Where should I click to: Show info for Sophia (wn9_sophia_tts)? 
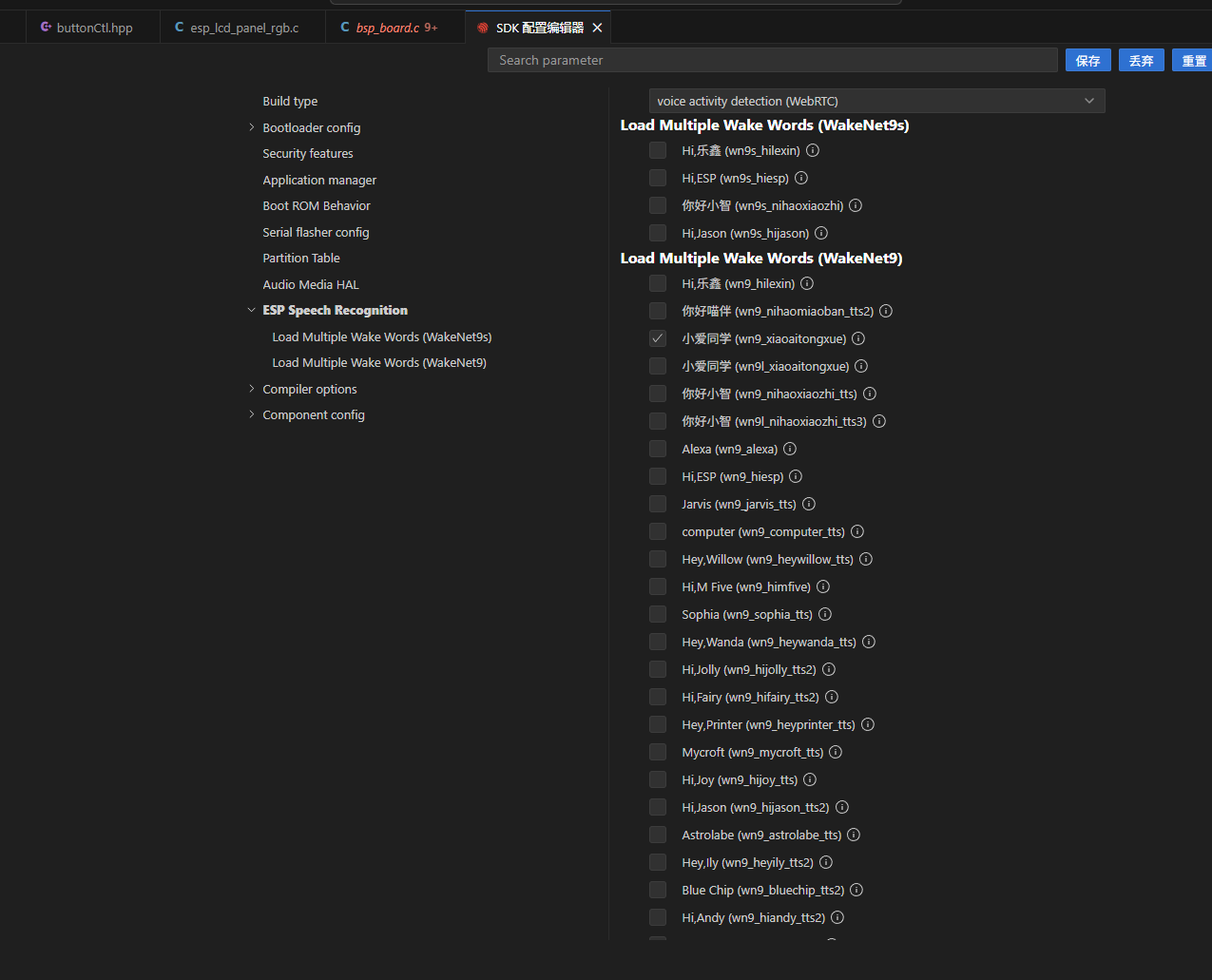825,614
